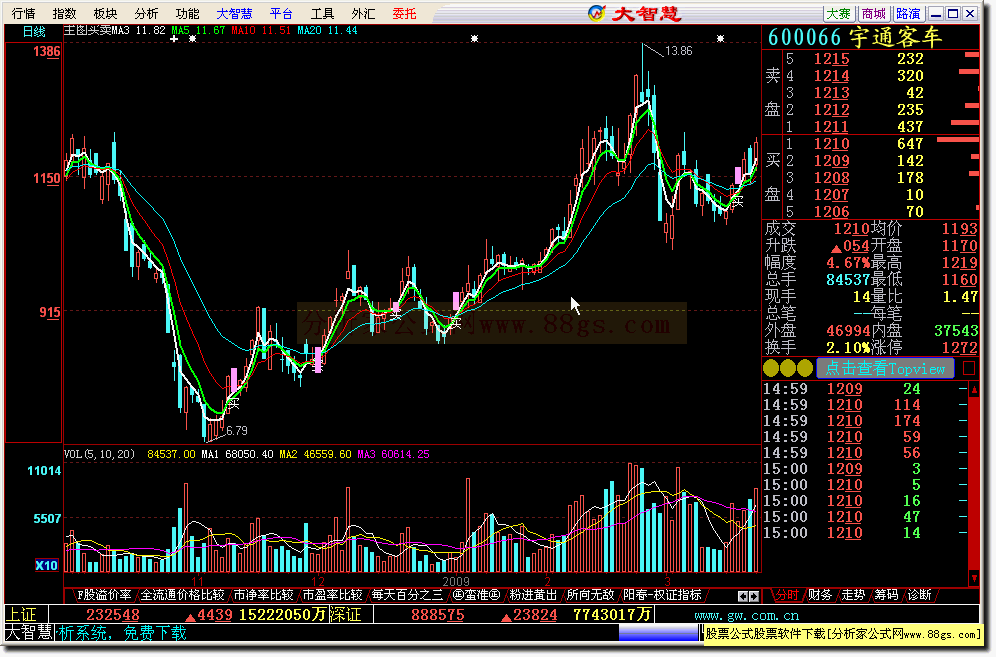Click the MA20 11.44 legend label
Viewport: 996px width, 657px height.
coord(327,30)
